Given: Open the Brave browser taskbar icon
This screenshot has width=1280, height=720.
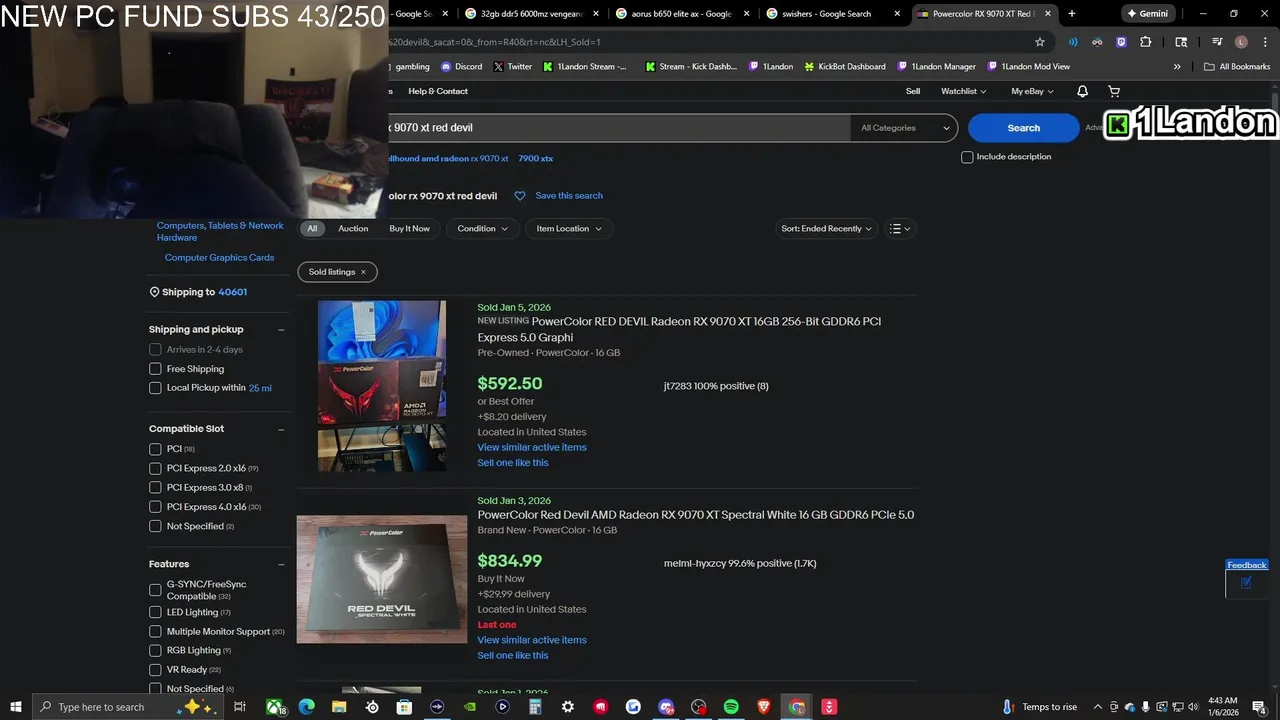Looking at the screenshot, I should pos(764,707).
